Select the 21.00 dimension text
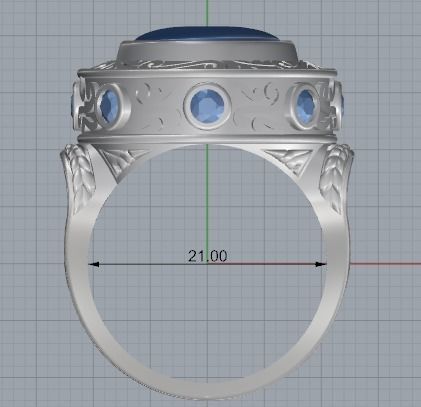 [x=207, y=256]
